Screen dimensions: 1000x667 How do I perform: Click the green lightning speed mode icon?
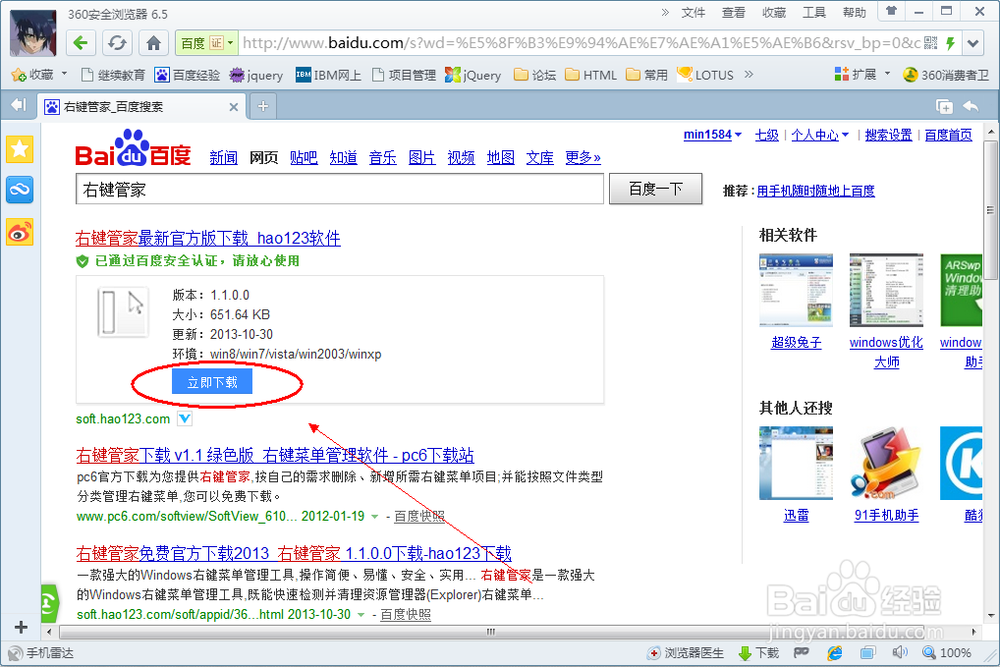(950, 43)
